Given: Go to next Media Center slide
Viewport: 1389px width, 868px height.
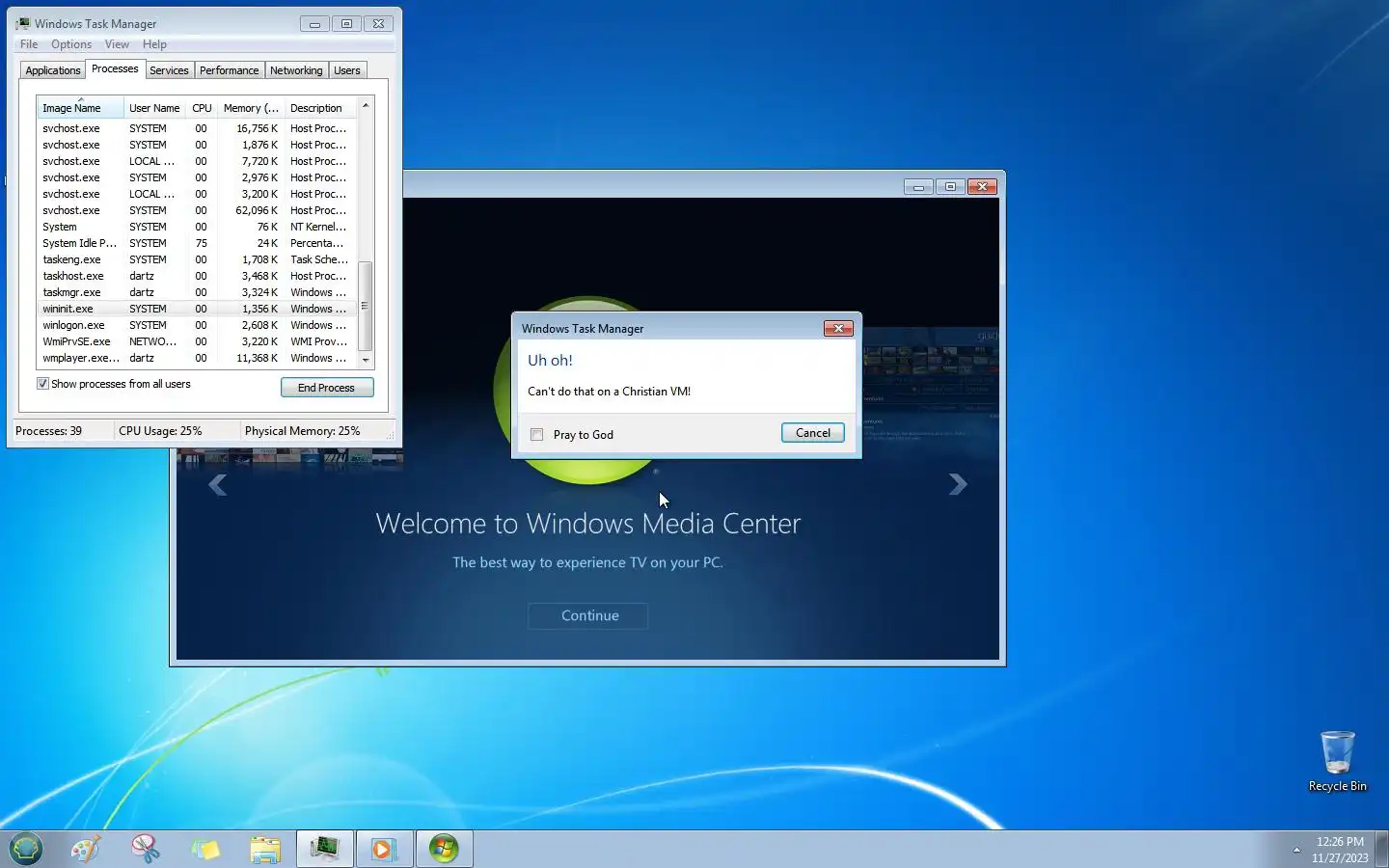Looking at the screenshot, I should click(957, 484).
